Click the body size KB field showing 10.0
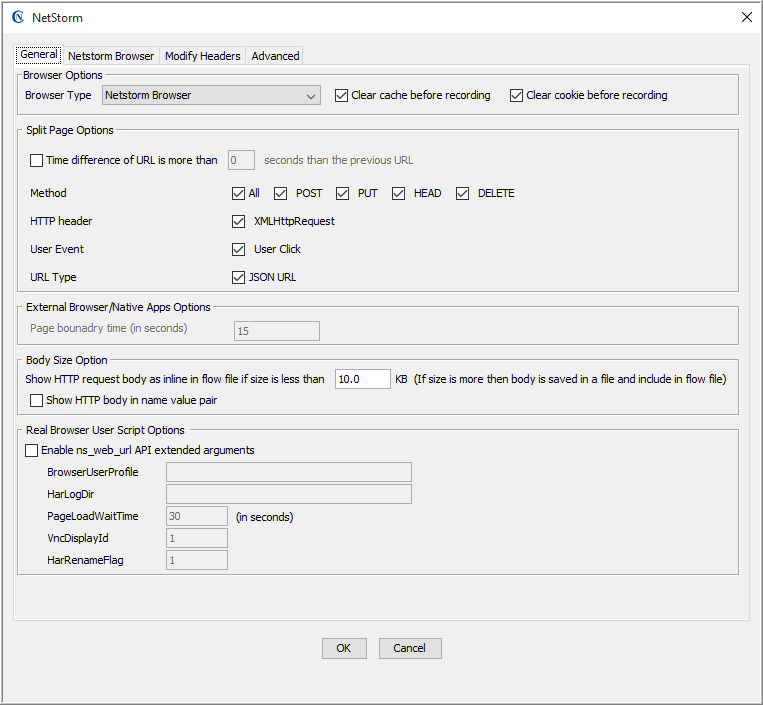This screenshot has width=763, height=705. tap(363, 379)
